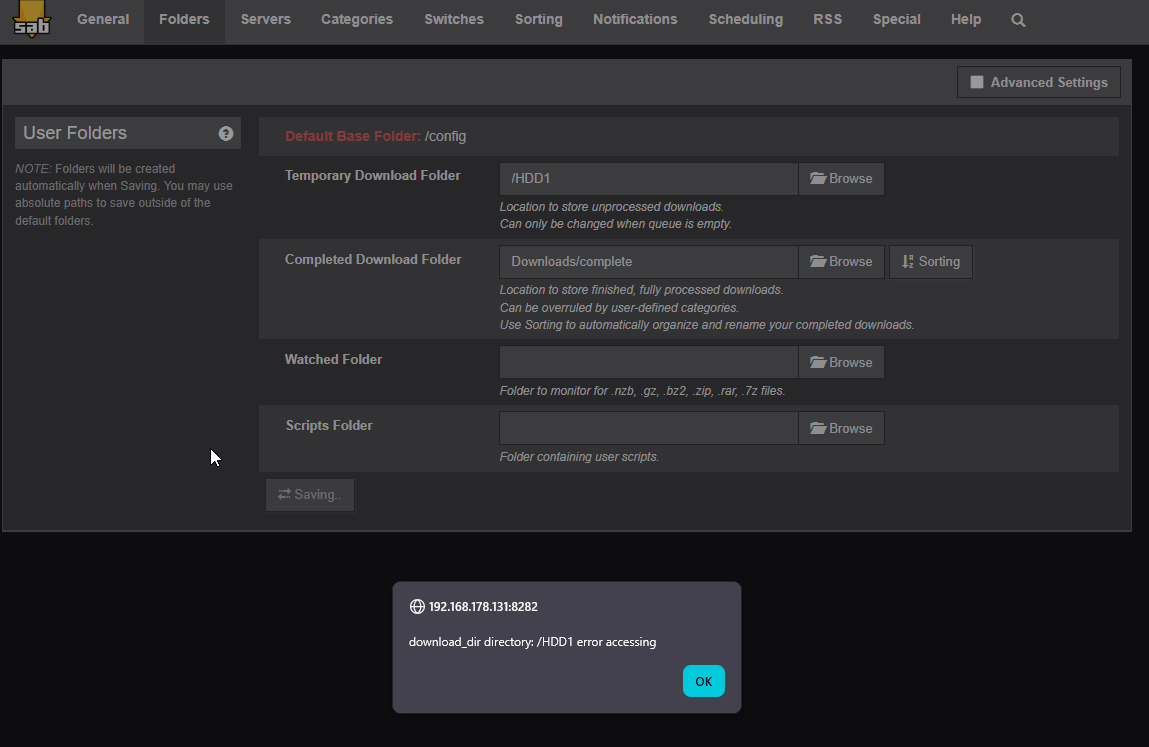Open the RSS tab
Viewport: 1149px width, 747px height.
pos(827,20)
